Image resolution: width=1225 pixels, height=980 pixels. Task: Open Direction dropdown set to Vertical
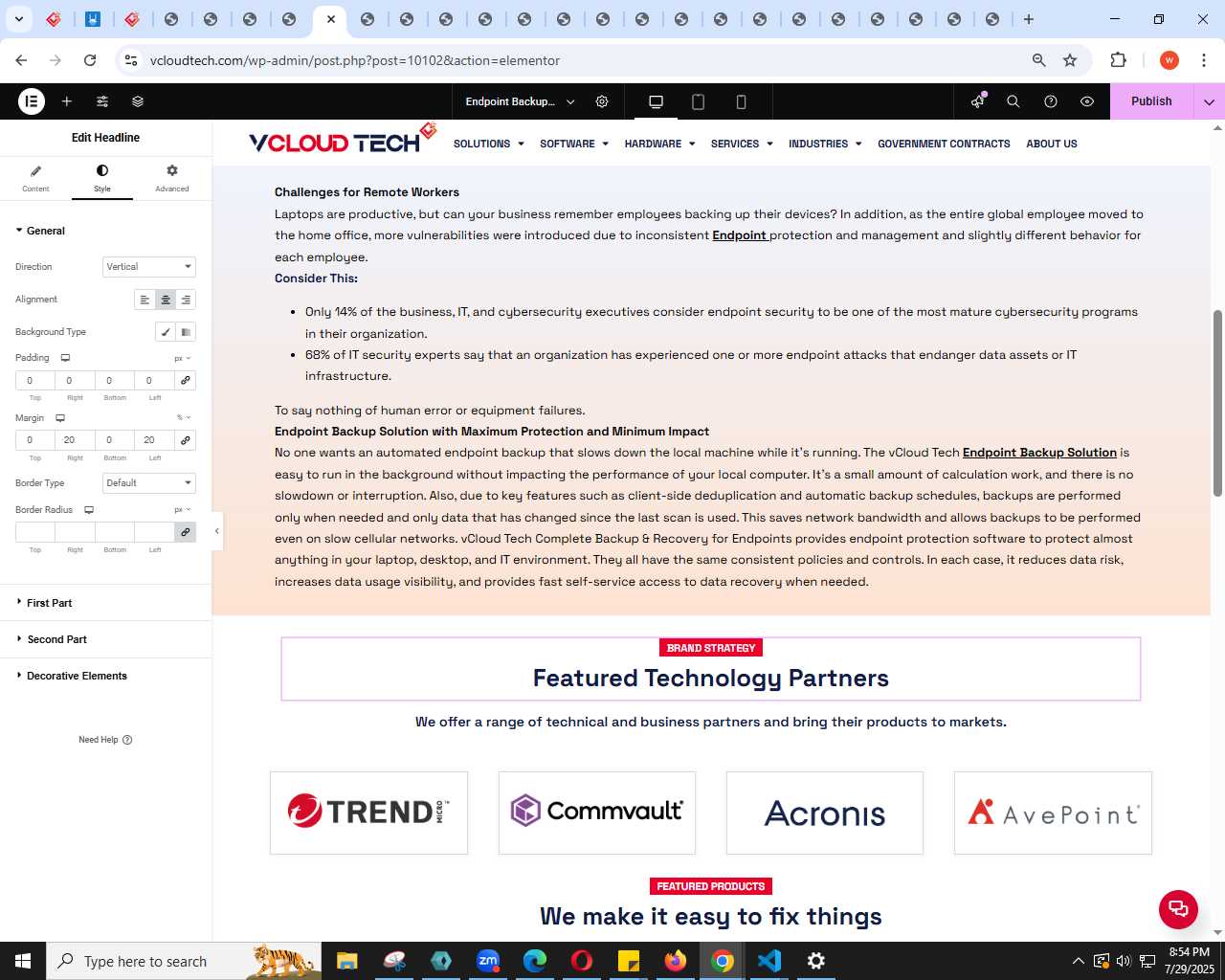click(x=149, y=267)
